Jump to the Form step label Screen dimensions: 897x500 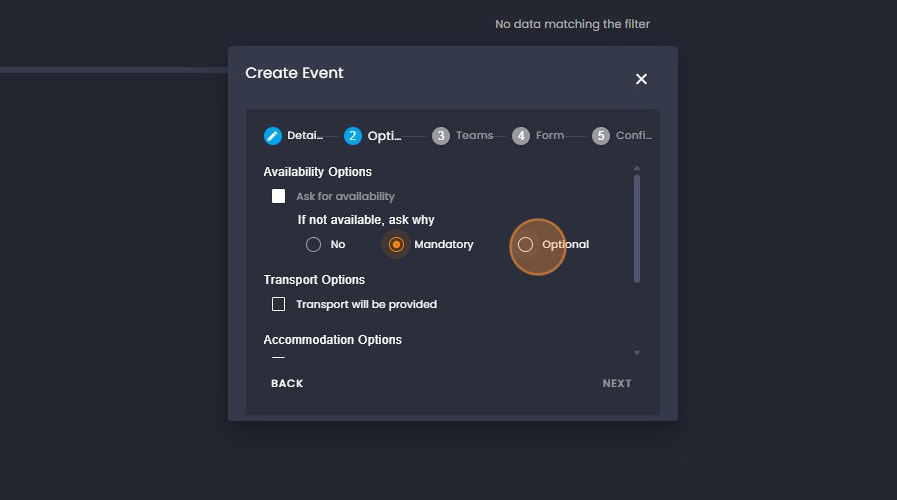coord(550,136)
